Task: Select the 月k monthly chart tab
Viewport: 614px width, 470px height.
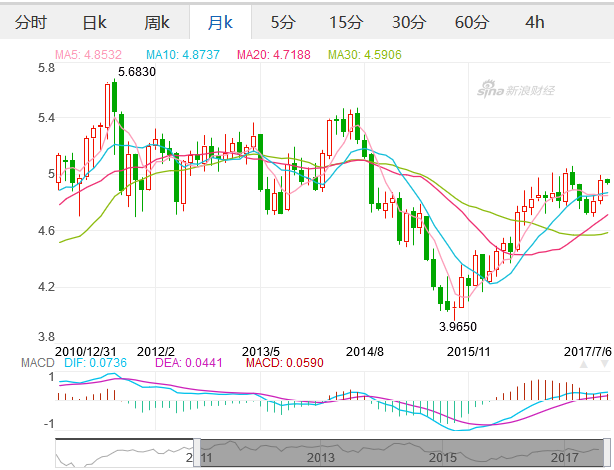Action: click(220, 22)
